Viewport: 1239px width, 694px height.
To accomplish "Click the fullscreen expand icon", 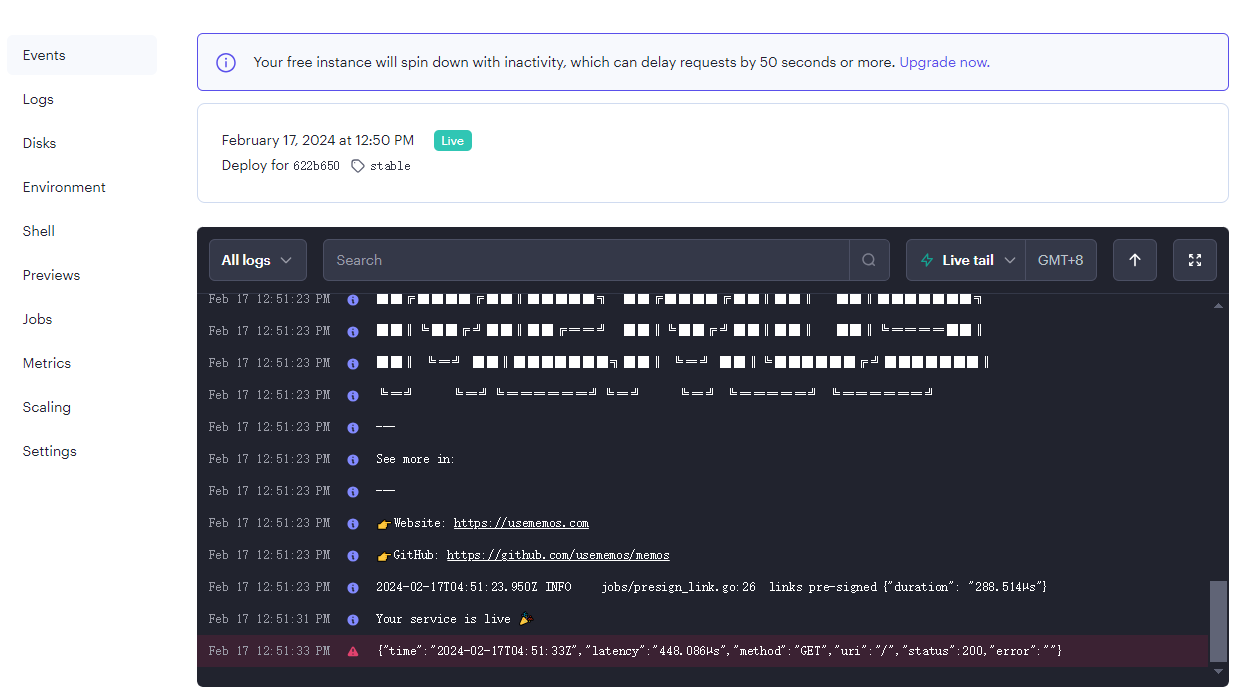I will point(1194,260).
